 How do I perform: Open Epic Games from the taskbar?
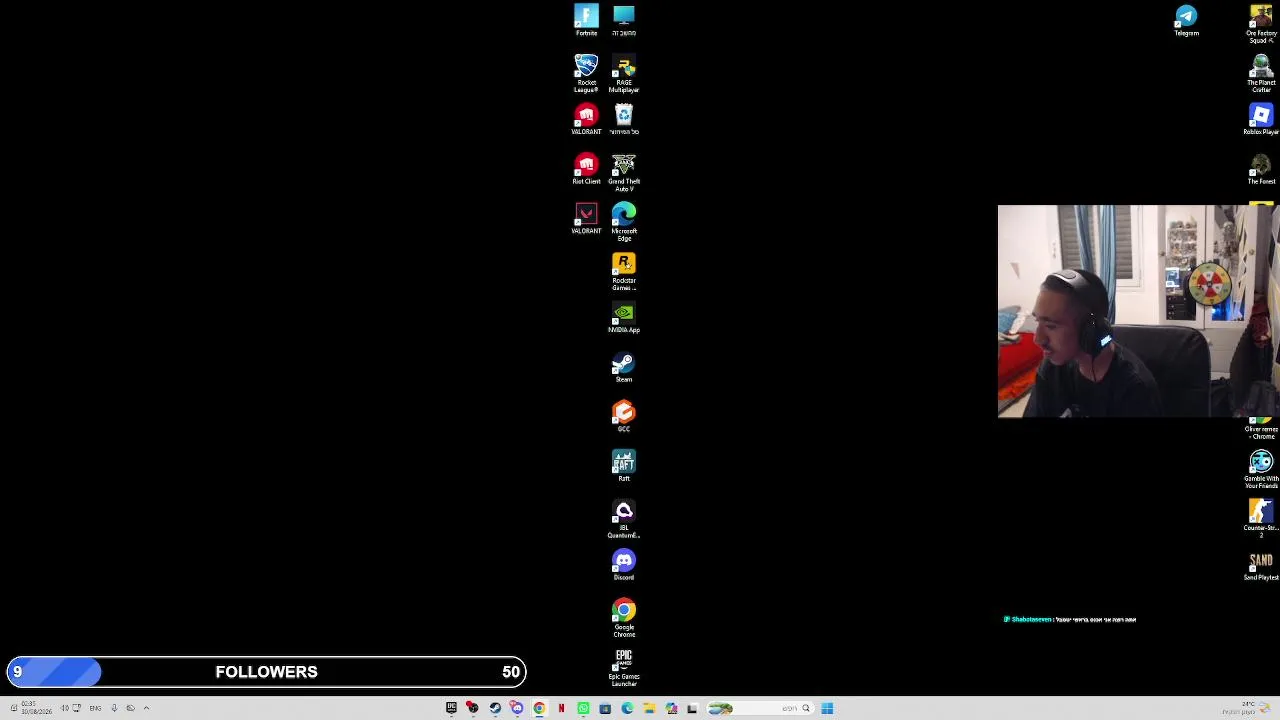pos(451,708)
